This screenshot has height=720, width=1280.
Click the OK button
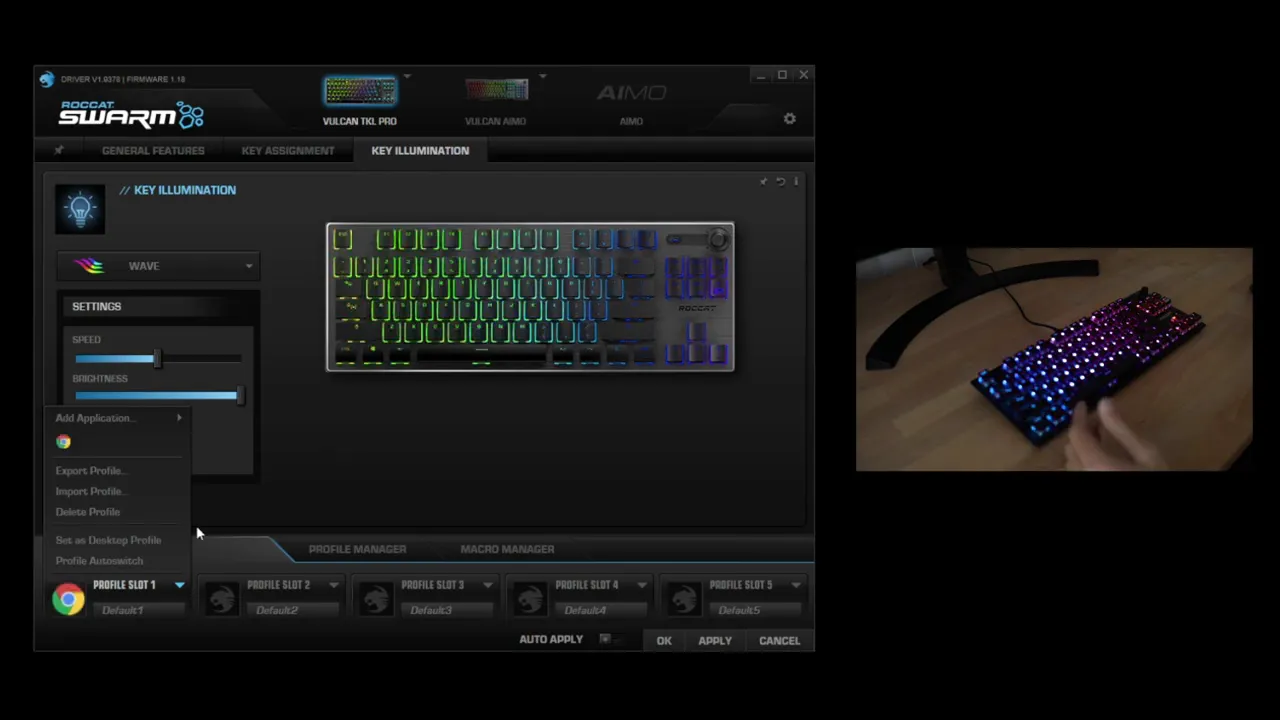point(664,641)
